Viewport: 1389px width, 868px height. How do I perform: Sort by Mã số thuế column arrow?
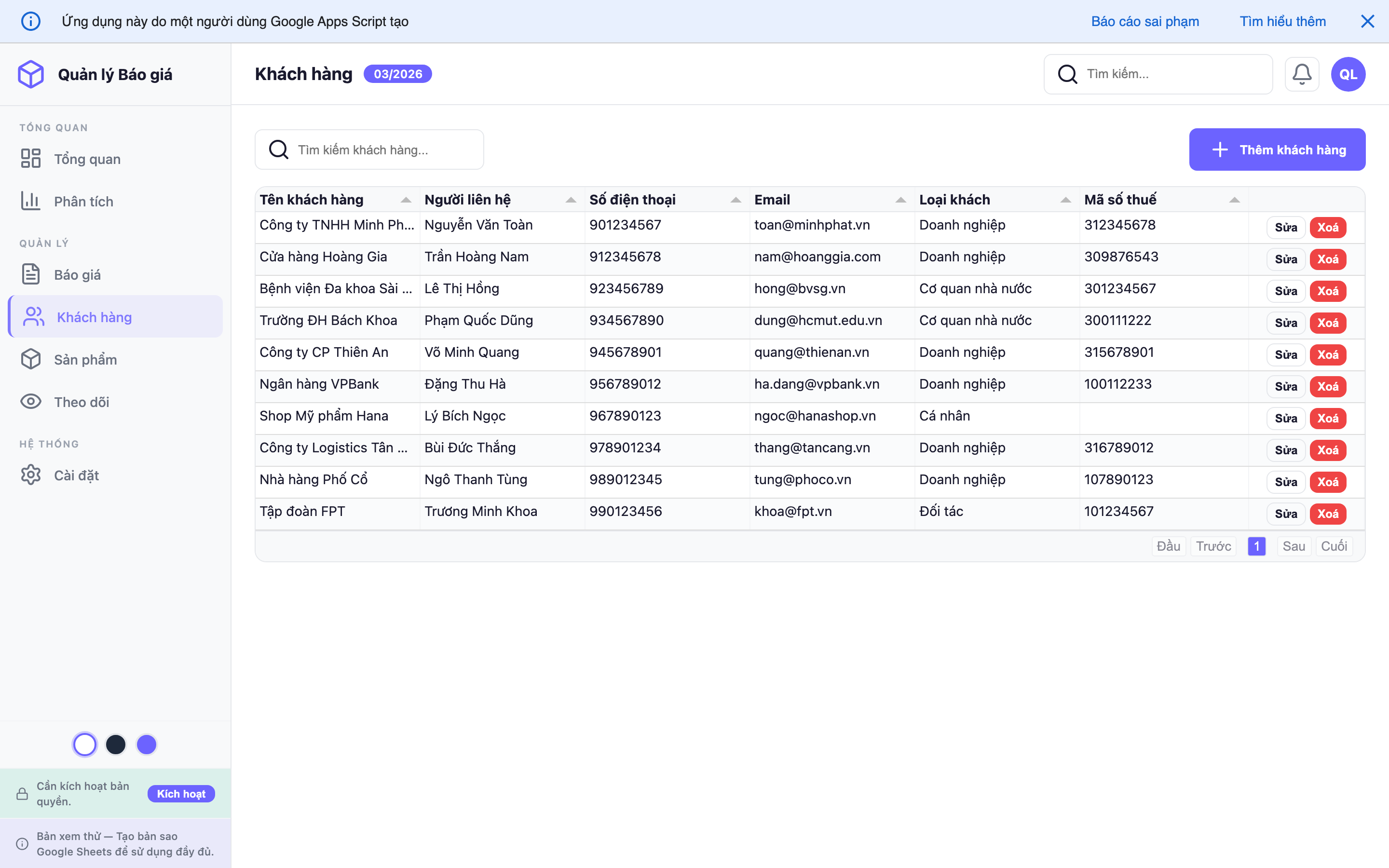pyautogui.click(x=1234, y=200)
